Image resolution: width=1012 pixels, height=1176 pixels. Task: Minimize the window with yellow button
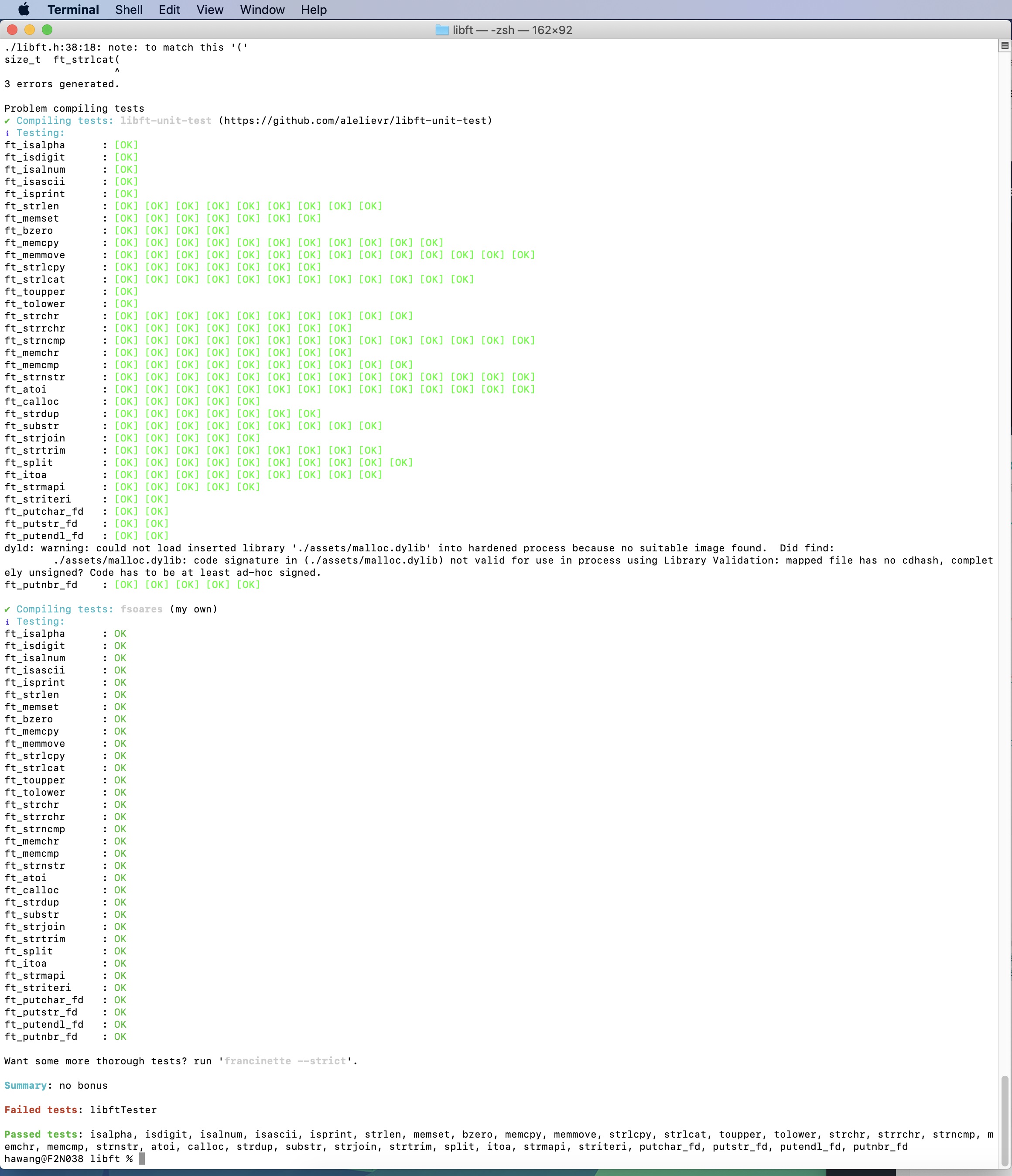30,30
